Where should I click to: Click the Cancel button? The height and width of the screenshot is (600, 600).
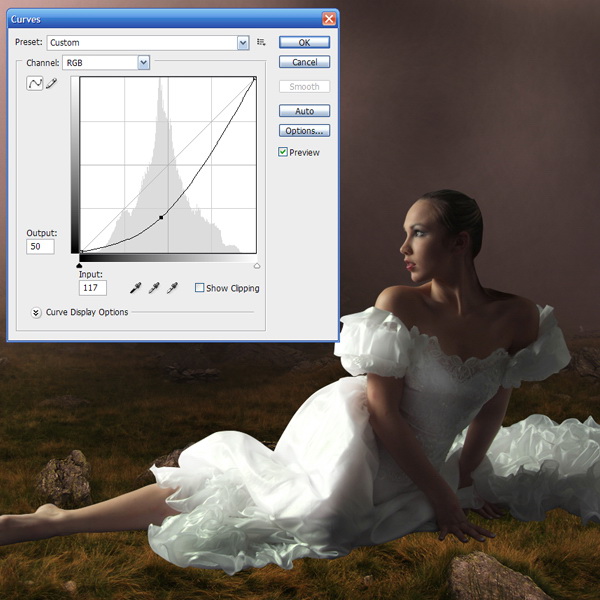[304, 62]
